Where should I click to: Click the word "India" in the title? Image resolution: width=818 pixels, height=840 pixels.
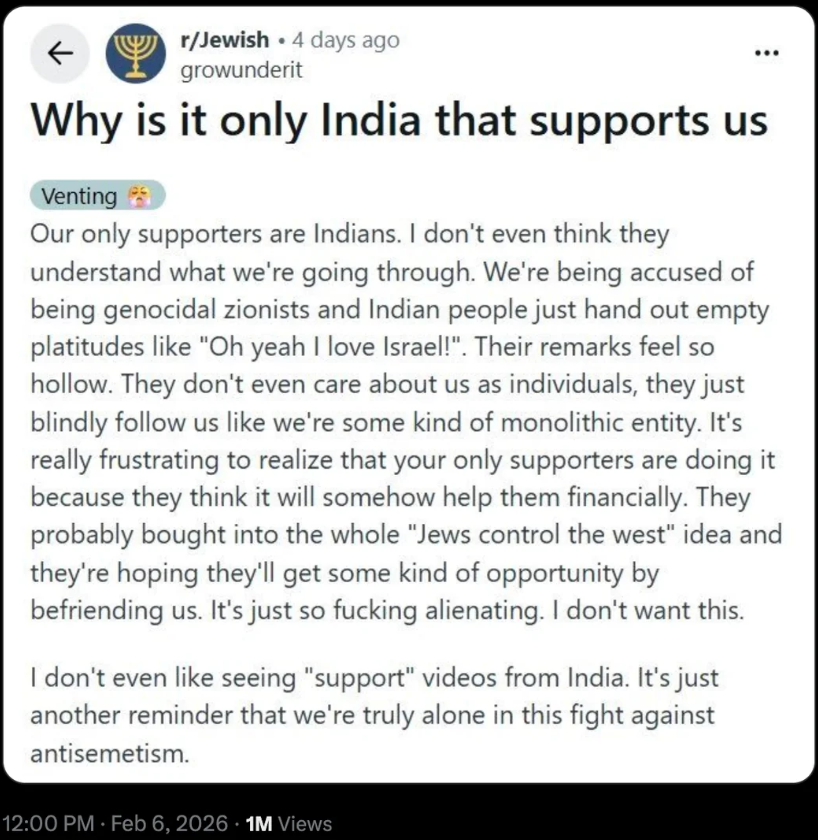pyautogui.click(x=371, y=120)
